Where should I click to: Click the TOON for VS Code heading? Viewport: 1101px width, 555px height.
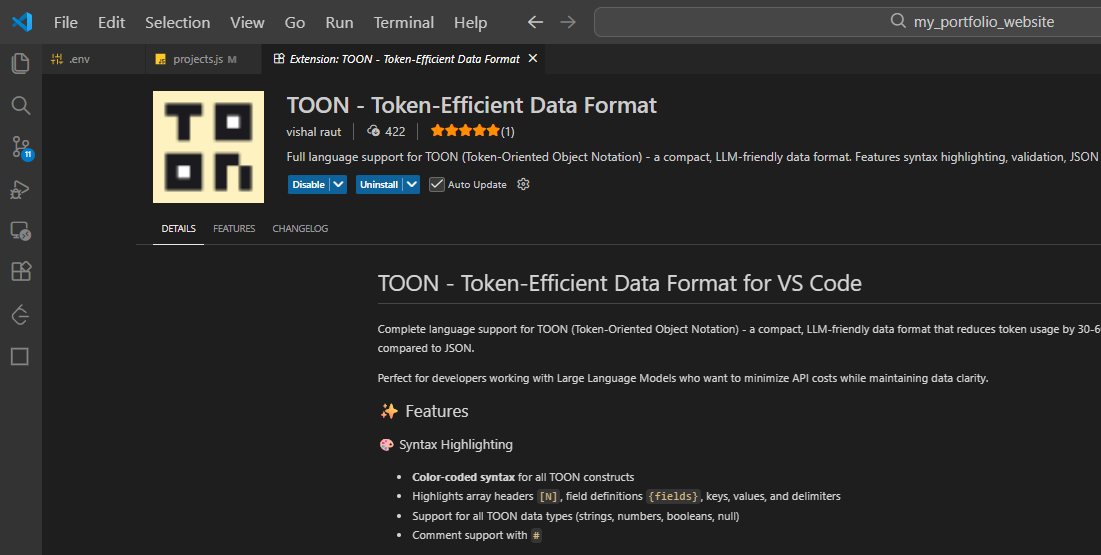coord(619,283)
